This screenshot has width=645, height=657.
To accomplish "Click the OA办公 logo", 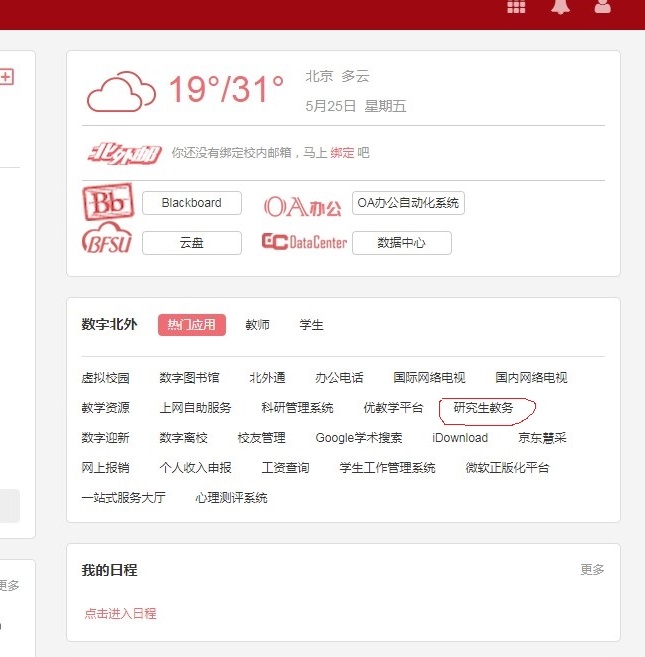I will click(303, 207).
